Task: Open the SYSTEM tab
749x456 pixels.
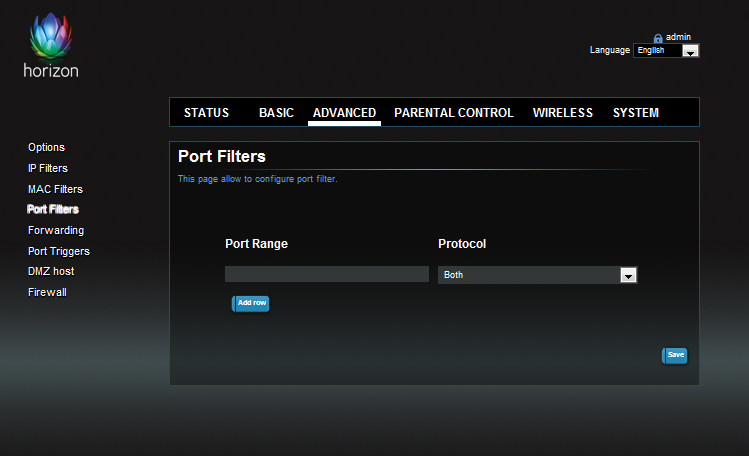Action: [x=636, y=113]
